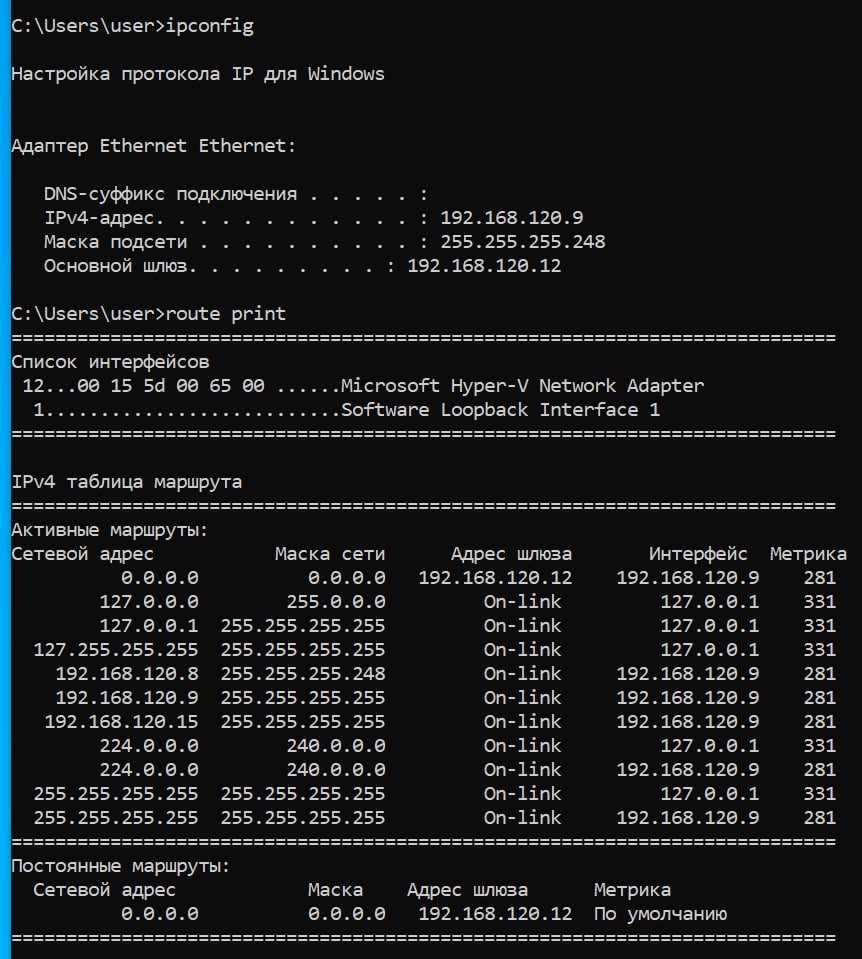
Task: Select network address 127.255.255.255
Action: [116, 650]
